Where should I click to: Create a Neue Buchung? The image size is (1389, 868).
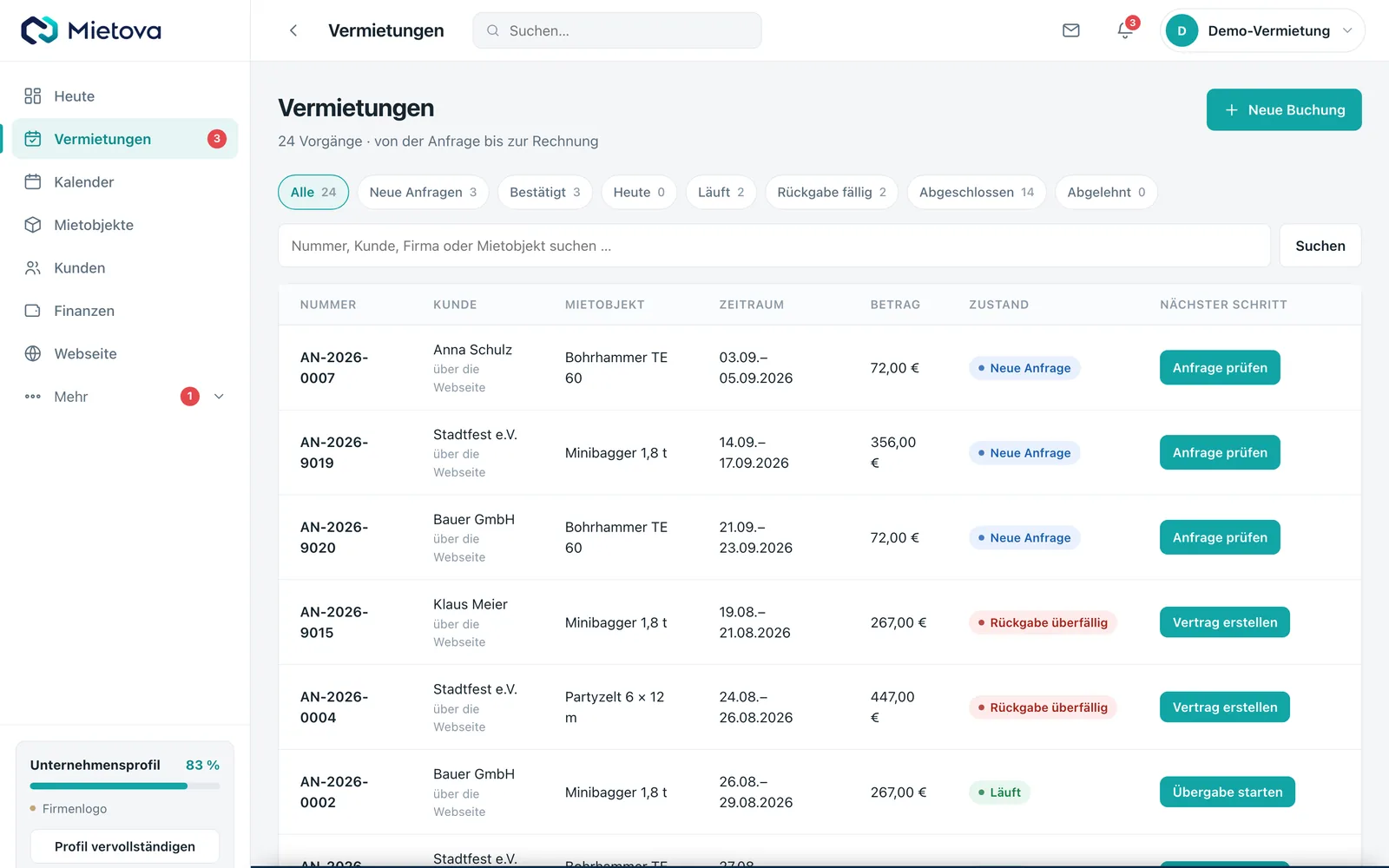[1284, 110]
